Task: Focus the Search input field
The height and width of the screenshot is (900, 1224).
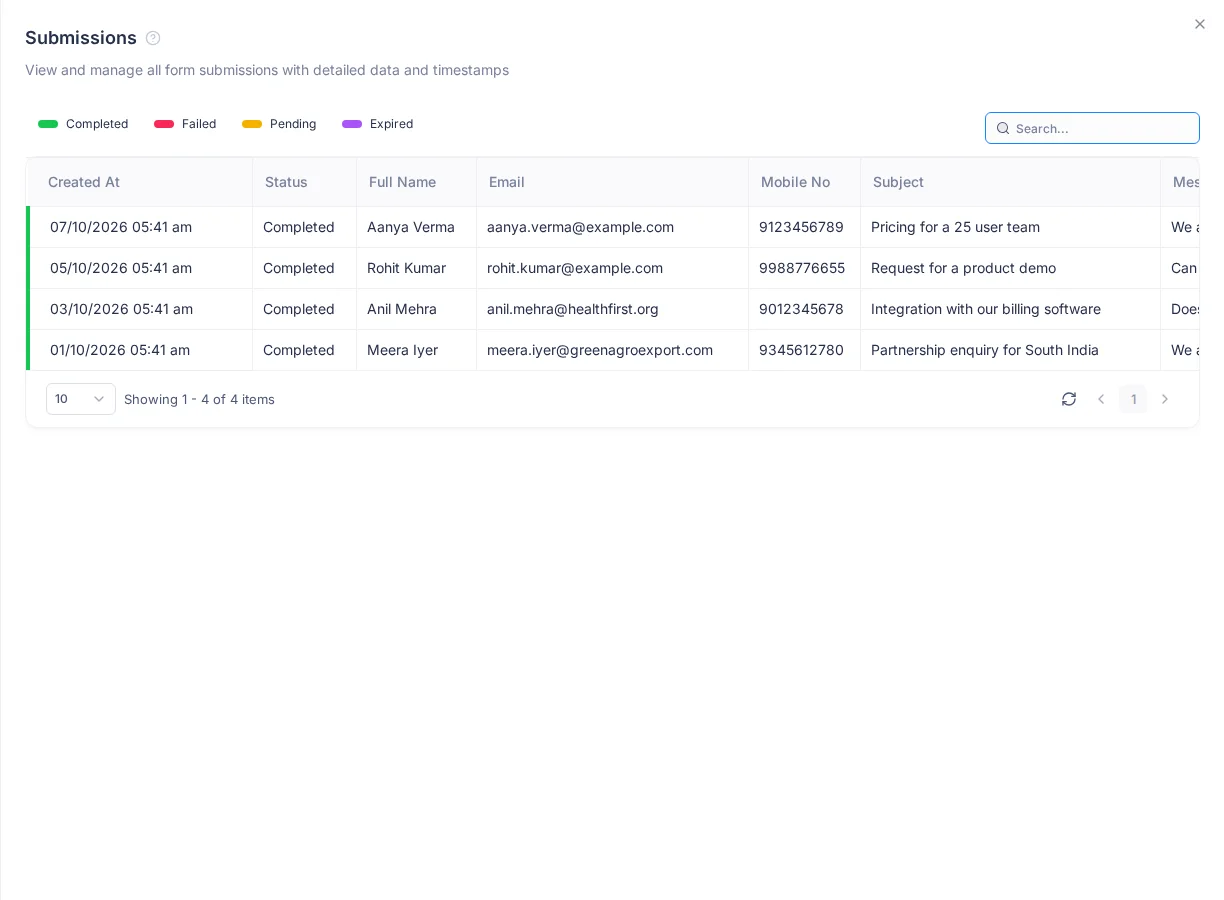Action: [1092, 128]
